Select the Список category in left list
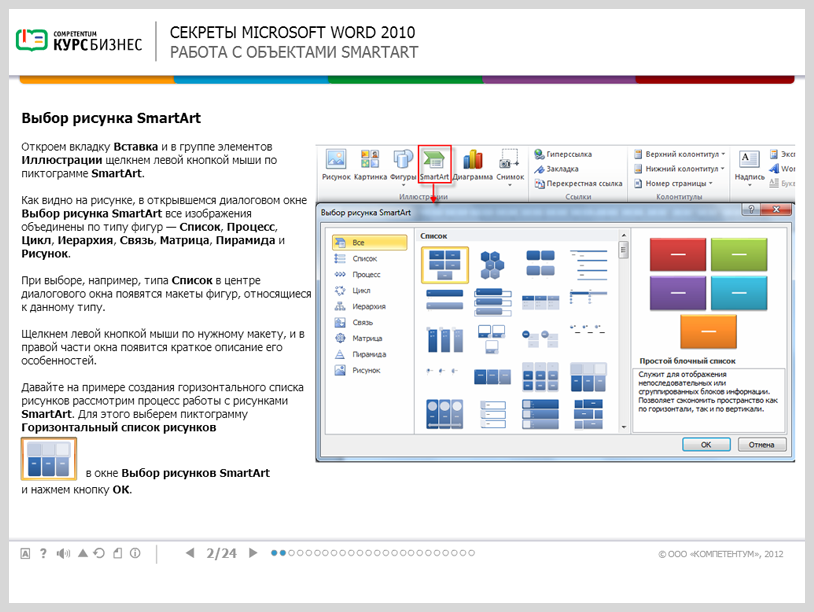Screen dimensions: 814x612 [370, 259]
